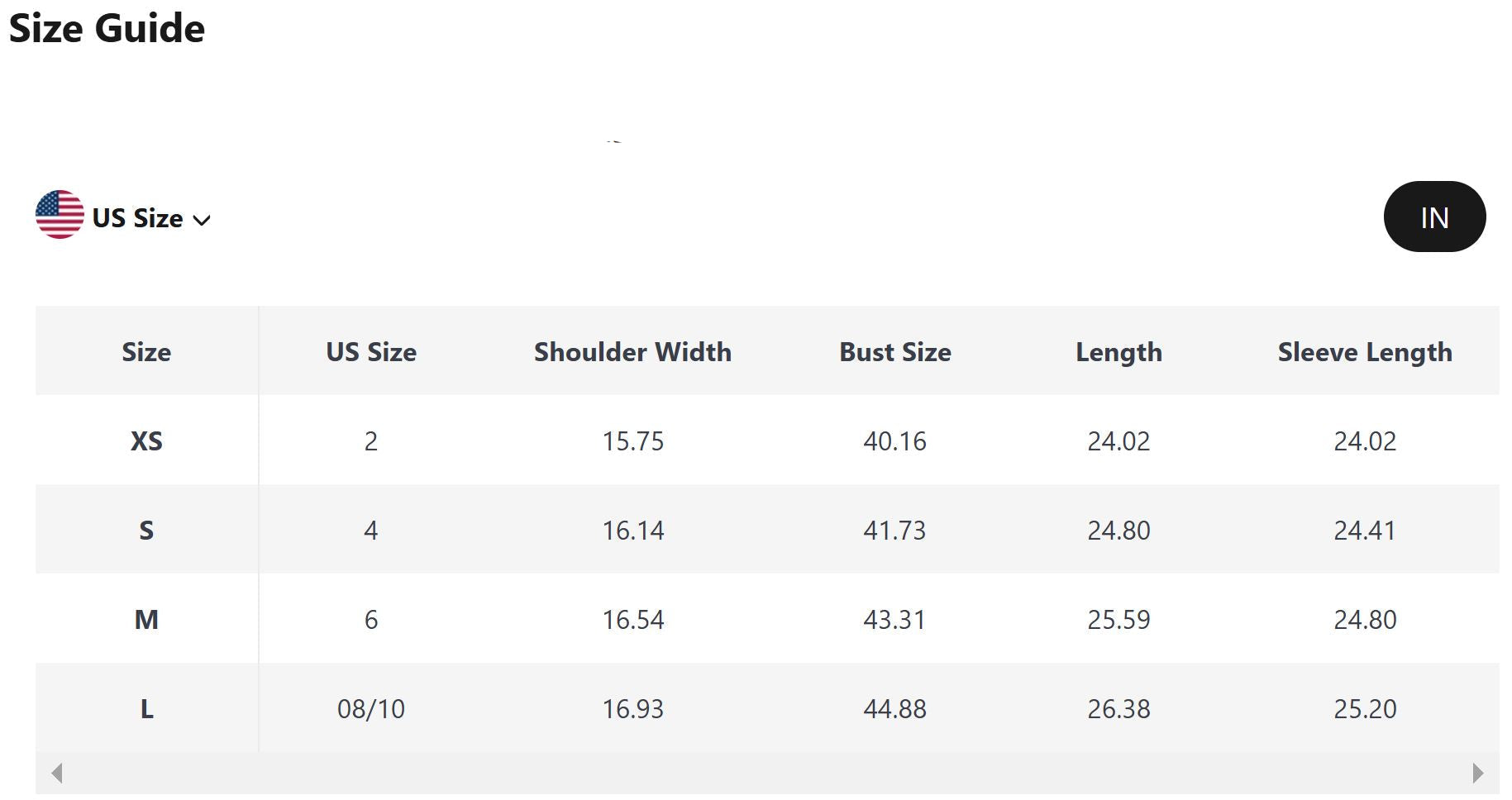The width and height of the screenshot is (1512, 800).
Task: Select the S size row label
Action: (146, 531)
